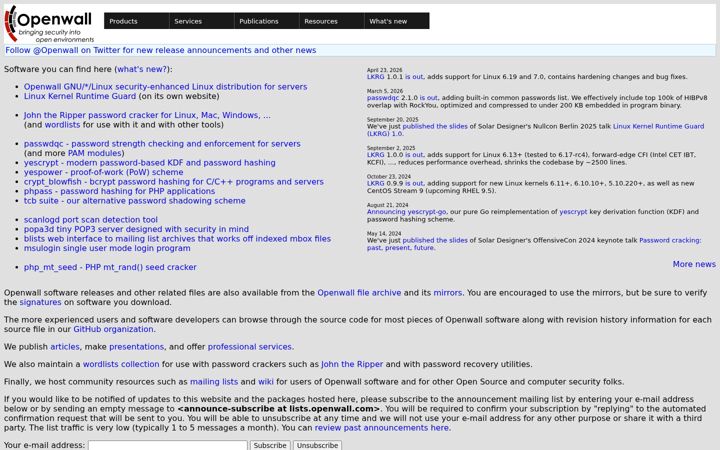720x450 pixels.
Task: Open blists web interface link
Action: pos(177,239)
